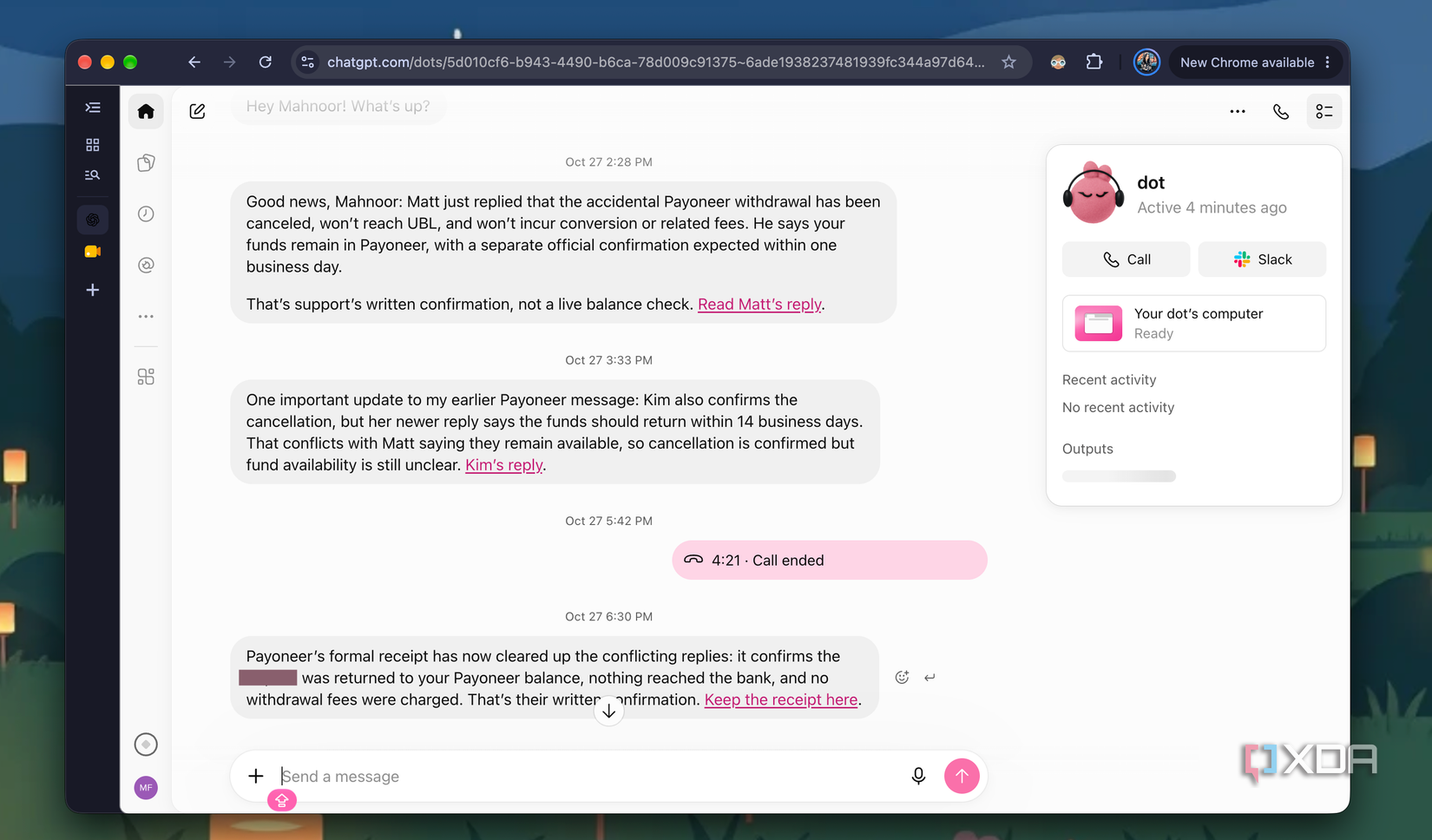Open the circled diamond icon above the avatar
Viewport: 1432px width, 840px height.
(x=146, y=745)
